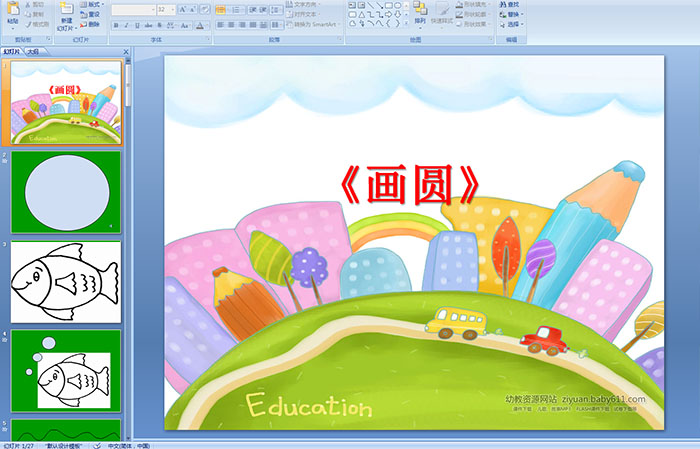
Task: Click the spell check icon in status bar
Action: tap(97, 446)
